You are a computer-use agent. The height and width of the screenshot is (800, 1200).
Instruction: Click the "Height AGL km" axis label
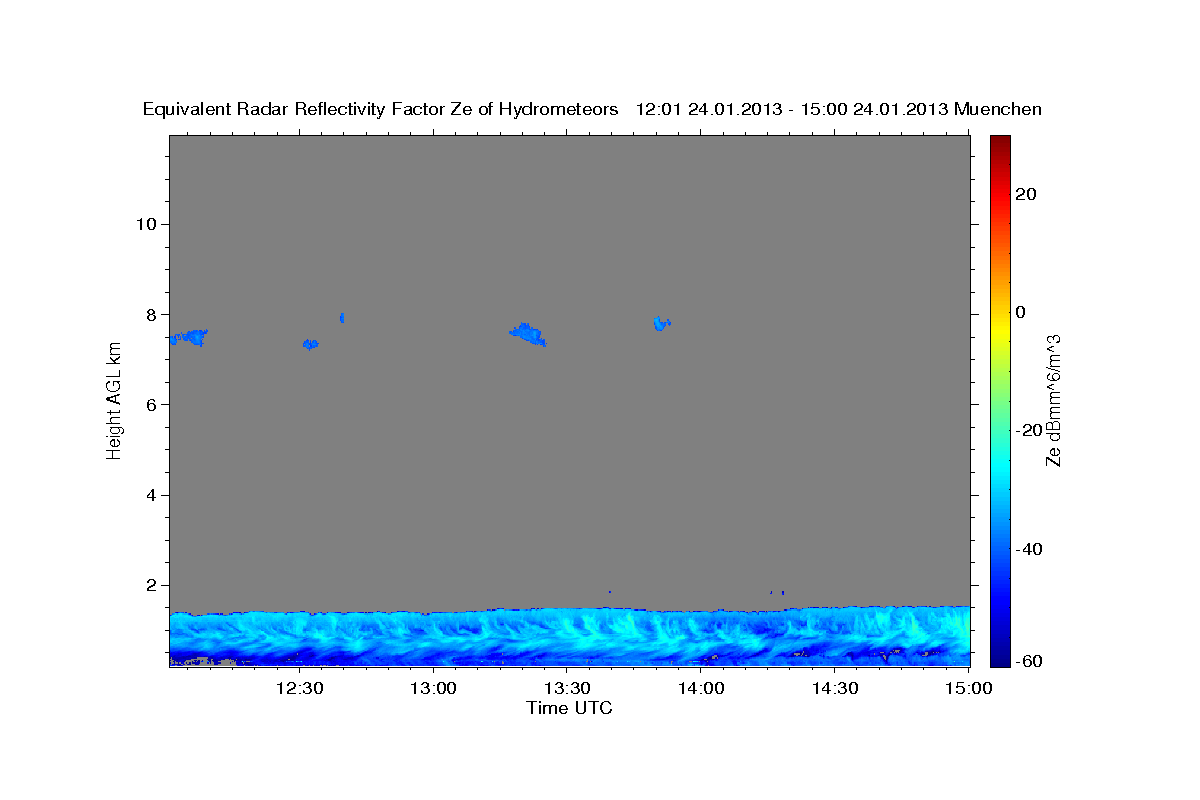(115, 400)
